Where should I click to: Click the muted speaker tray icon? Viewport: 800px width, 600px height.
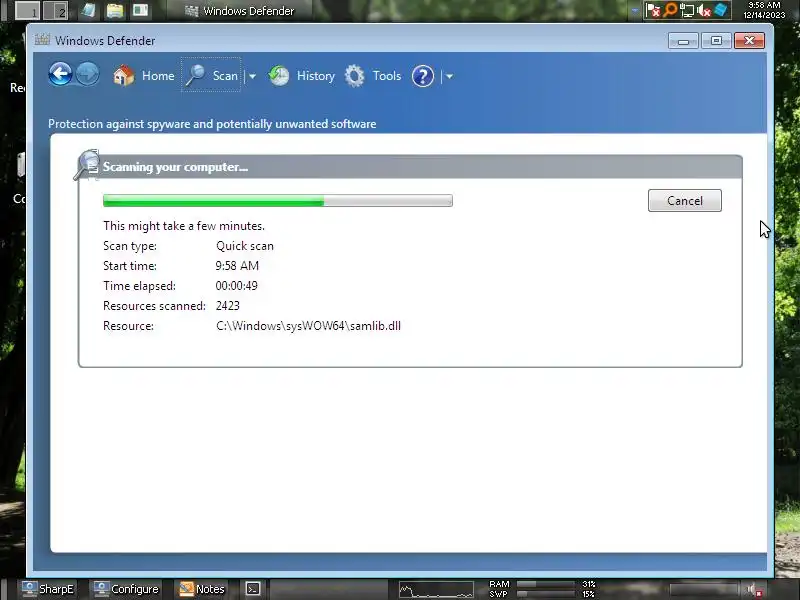pos(704,10)
